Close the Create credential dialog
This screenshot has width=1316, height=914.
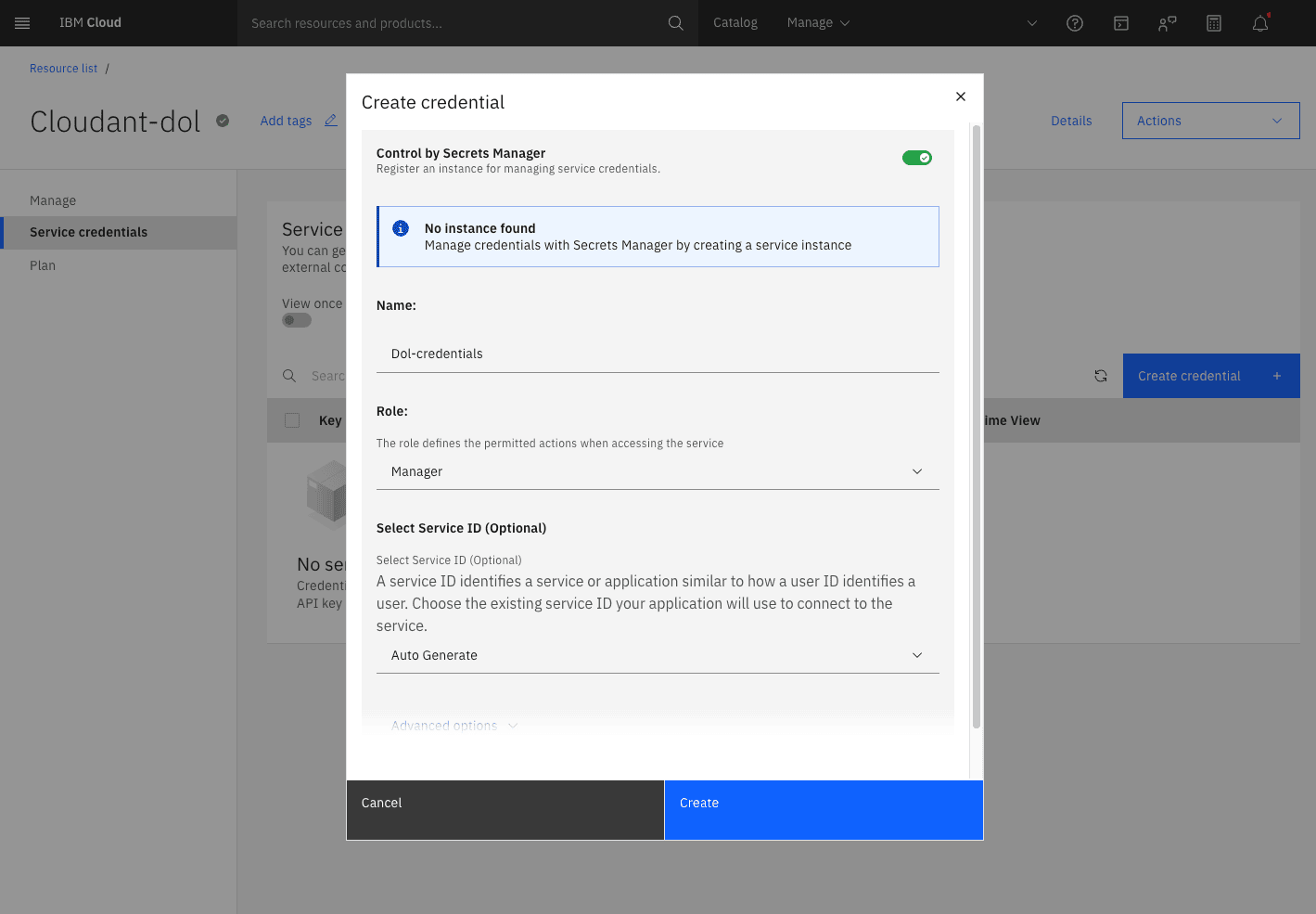click(961, 97)
